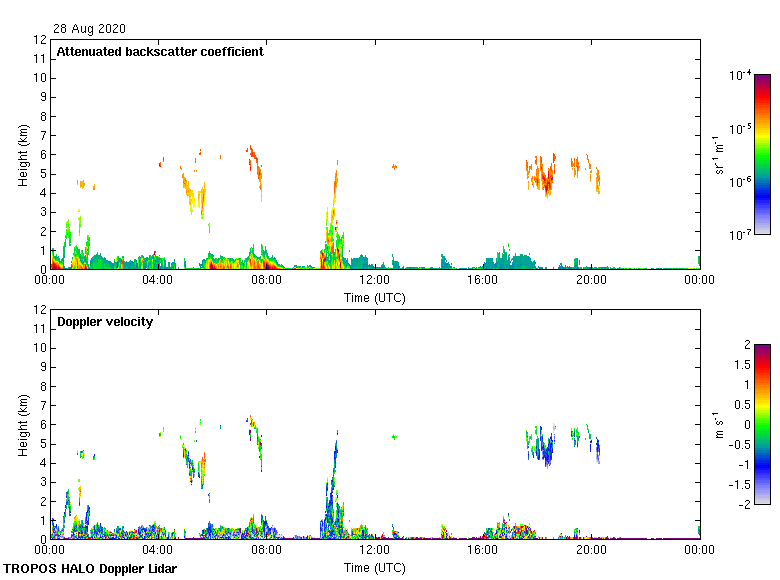Image resolution: width=780 pixels, height=580 pixels.
Task: Click the 04:00 tick on the backscatter time axis
Action: (158, 280)
